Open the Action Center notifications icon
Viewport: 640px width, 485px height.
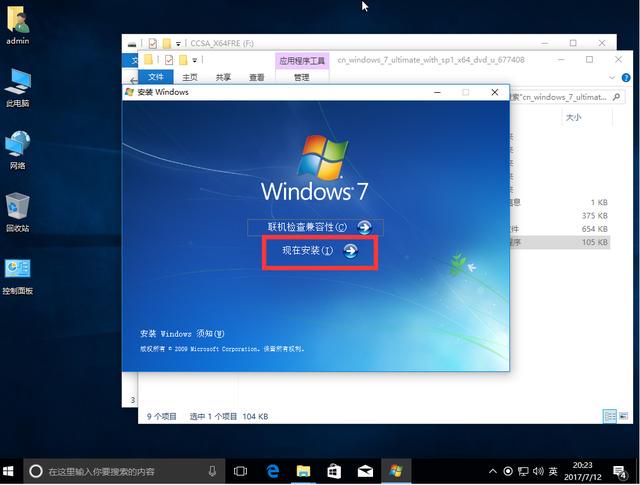620,472
